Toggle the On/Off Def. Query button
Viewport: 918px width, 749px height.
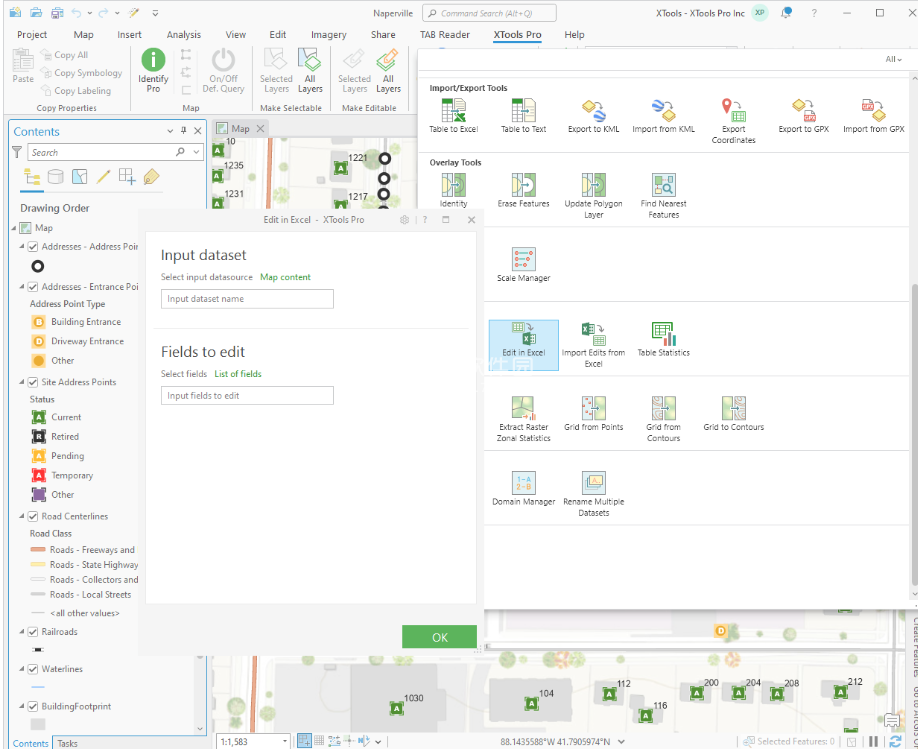point(223,70)
